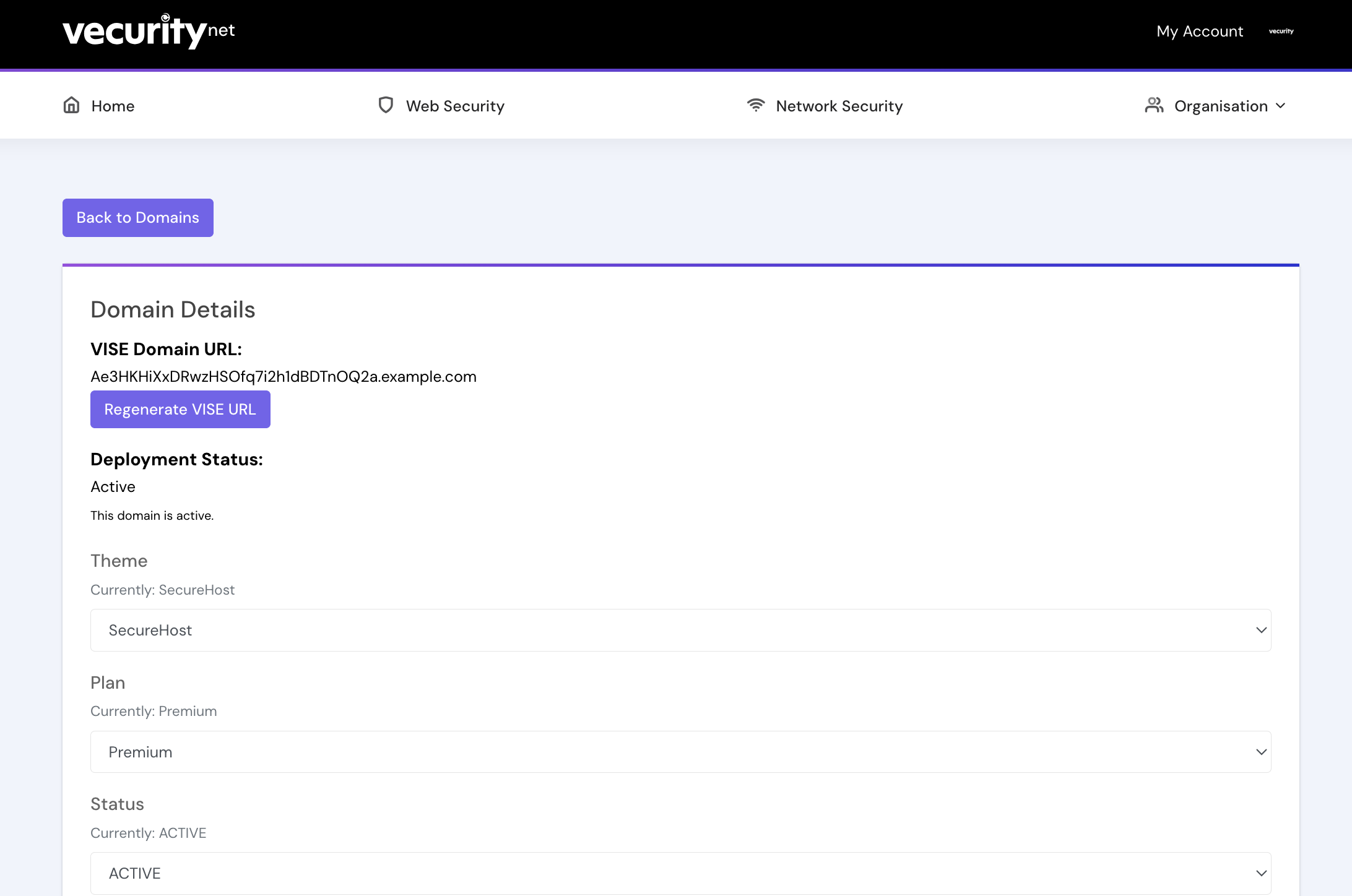This screenshot has height=896, width=1352.
Task: Open the Plan dropdown showing Premium
Action: [681, 752]
